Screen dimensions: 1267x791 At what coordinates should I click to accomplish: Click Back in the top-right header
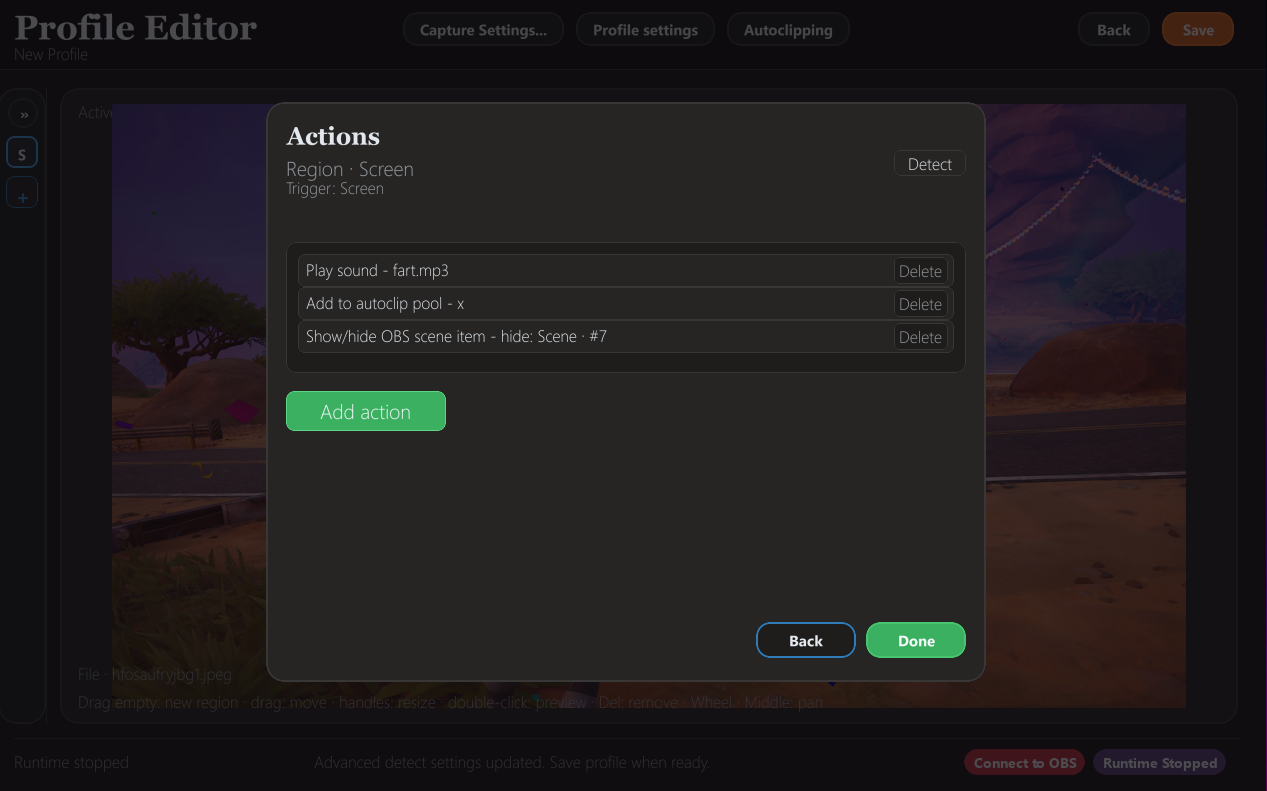pos(1113,29)
